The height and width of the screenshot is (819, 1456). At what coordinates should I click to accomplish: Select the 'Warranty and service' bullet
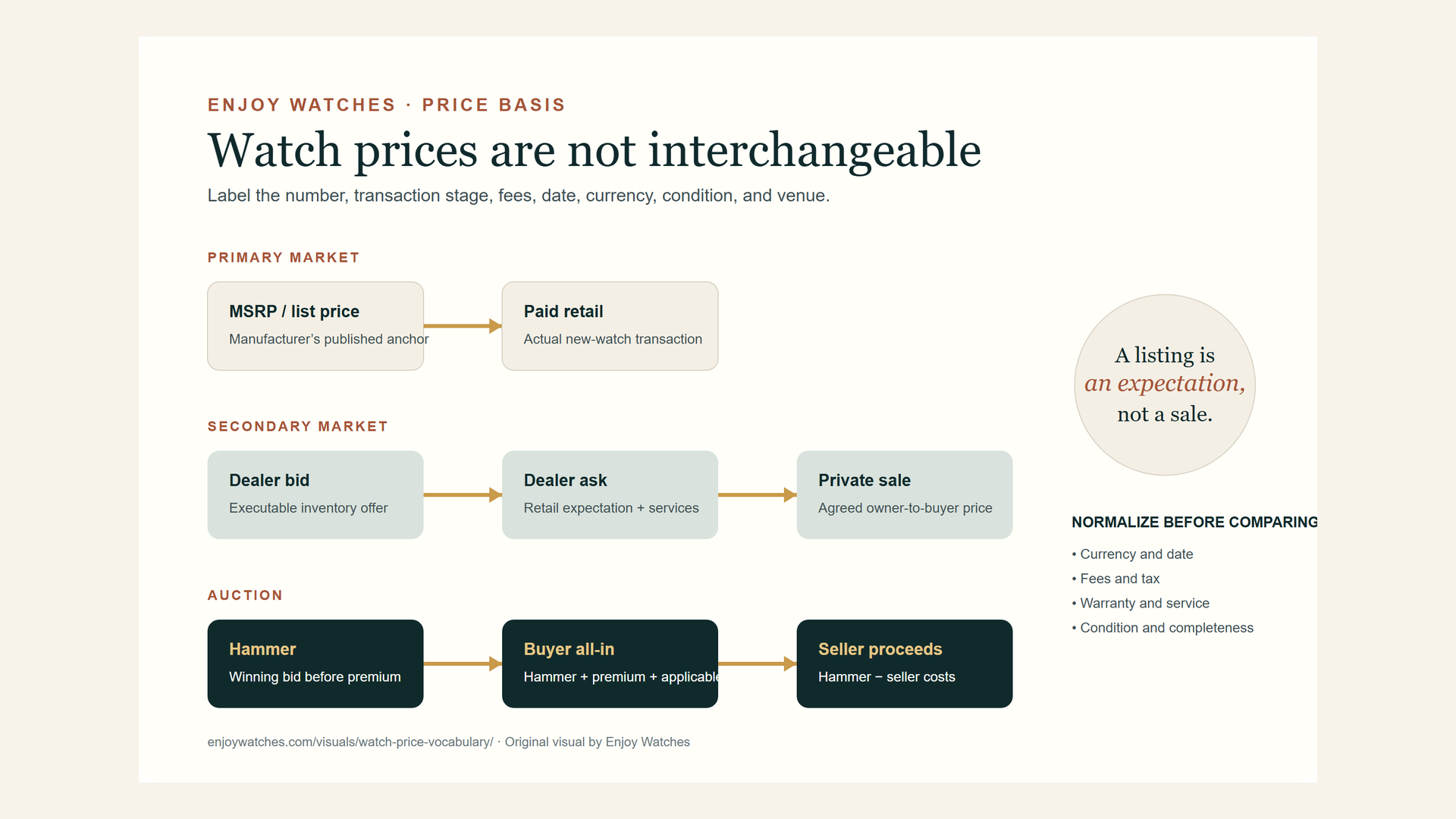(1141, 604)
